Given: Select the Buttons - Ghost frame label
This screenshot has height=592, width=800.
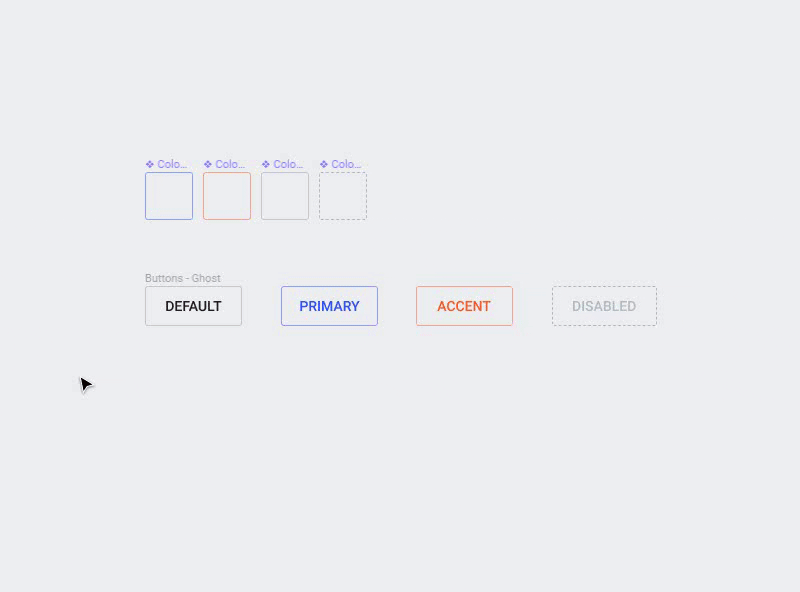Looking at the screenshot, I should point(183,278).
